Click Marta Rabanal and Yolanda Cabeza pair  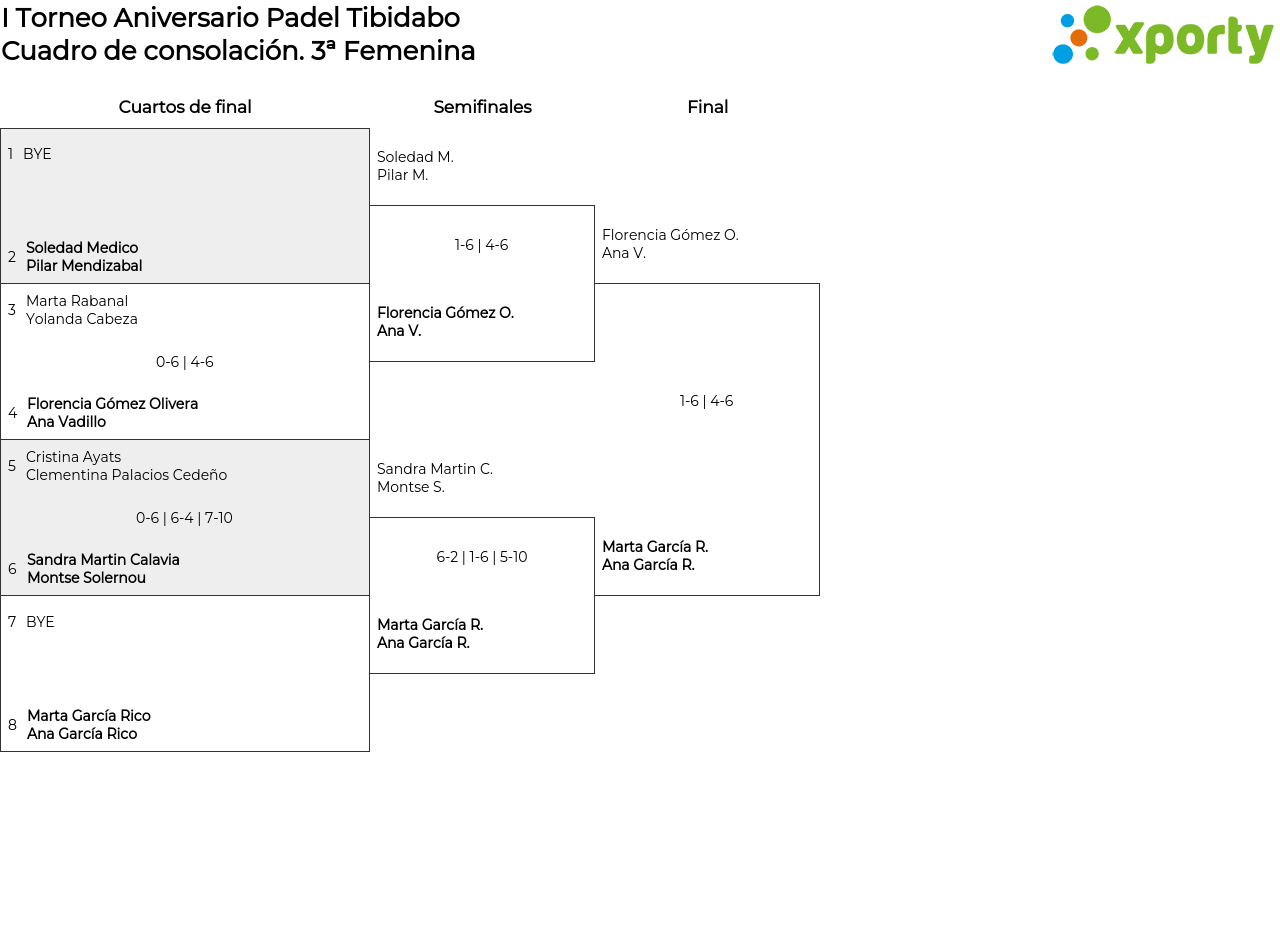tap(82, 310)
